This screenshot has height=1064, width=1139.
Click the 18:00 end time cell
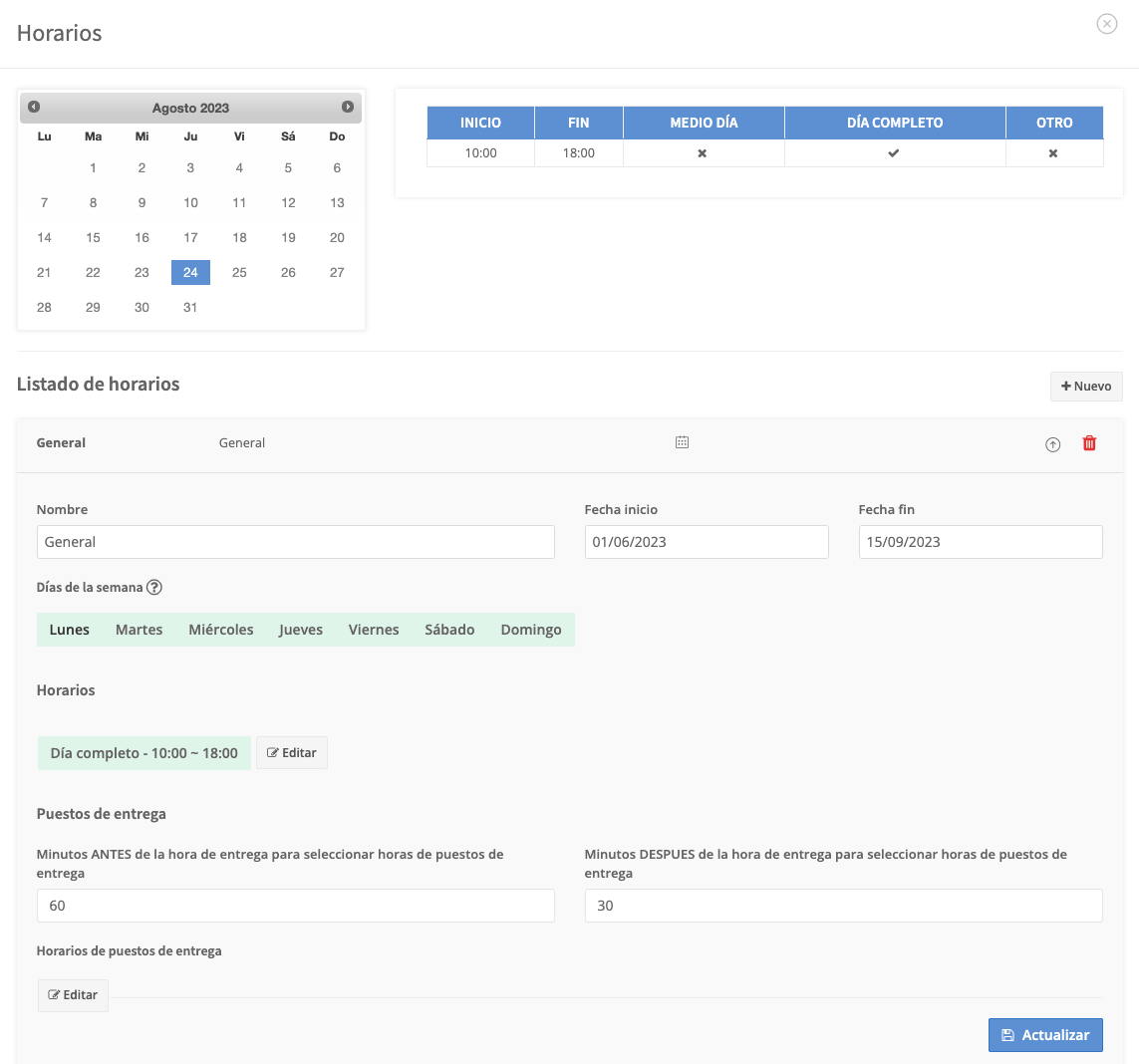tap(579, 153)
